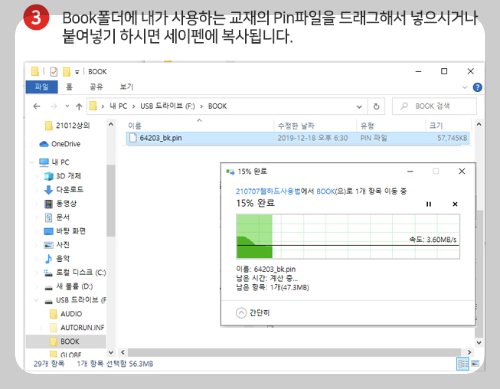Open the AUDIO folder in tree
The width and height of the screenshot is (500, 389).
[x=66, y=314]
